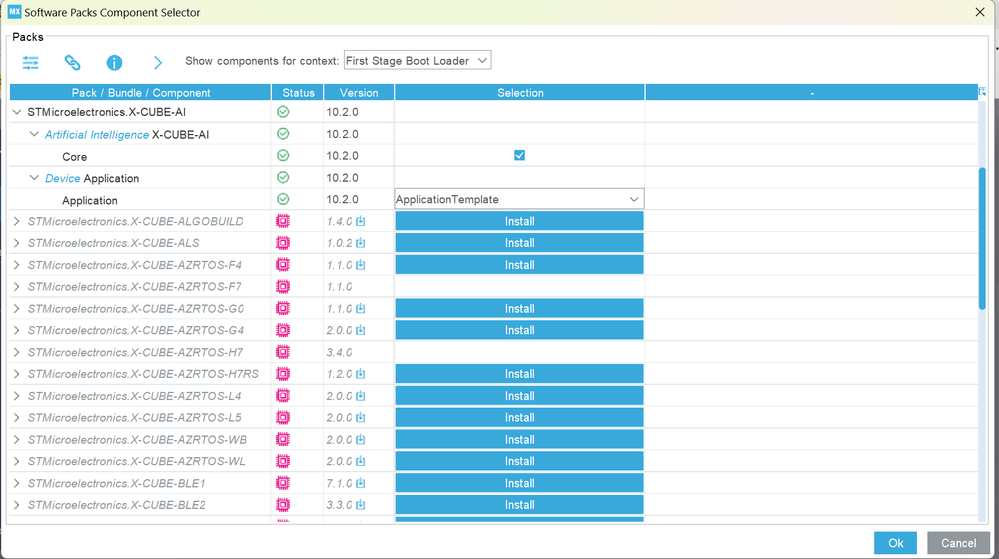Click the vertical scrollbar thumb of packs list
Screen dimensions: 999x559
[x=982, y=239]
